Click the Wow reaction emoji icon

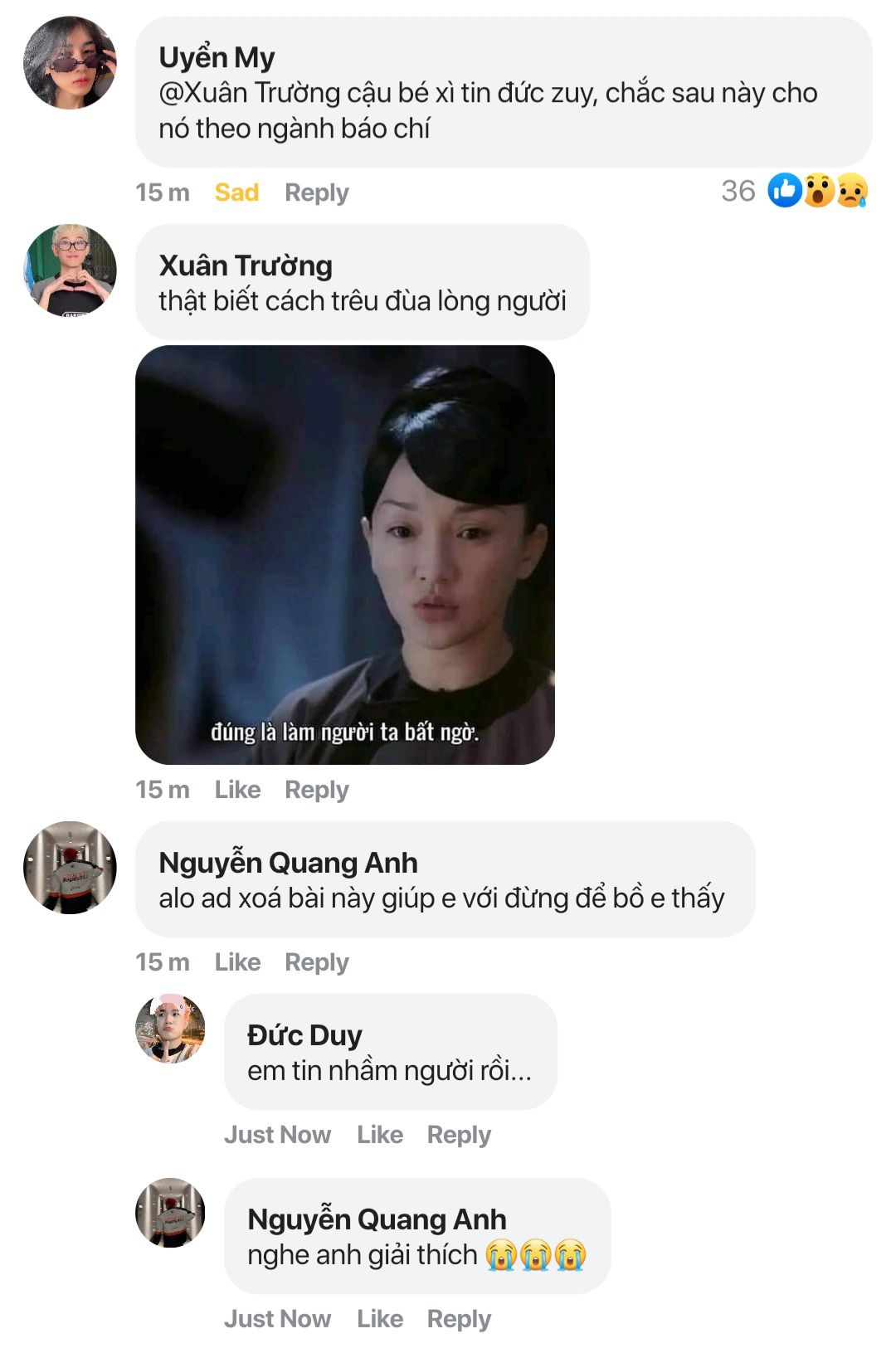[x=818, y=191]
